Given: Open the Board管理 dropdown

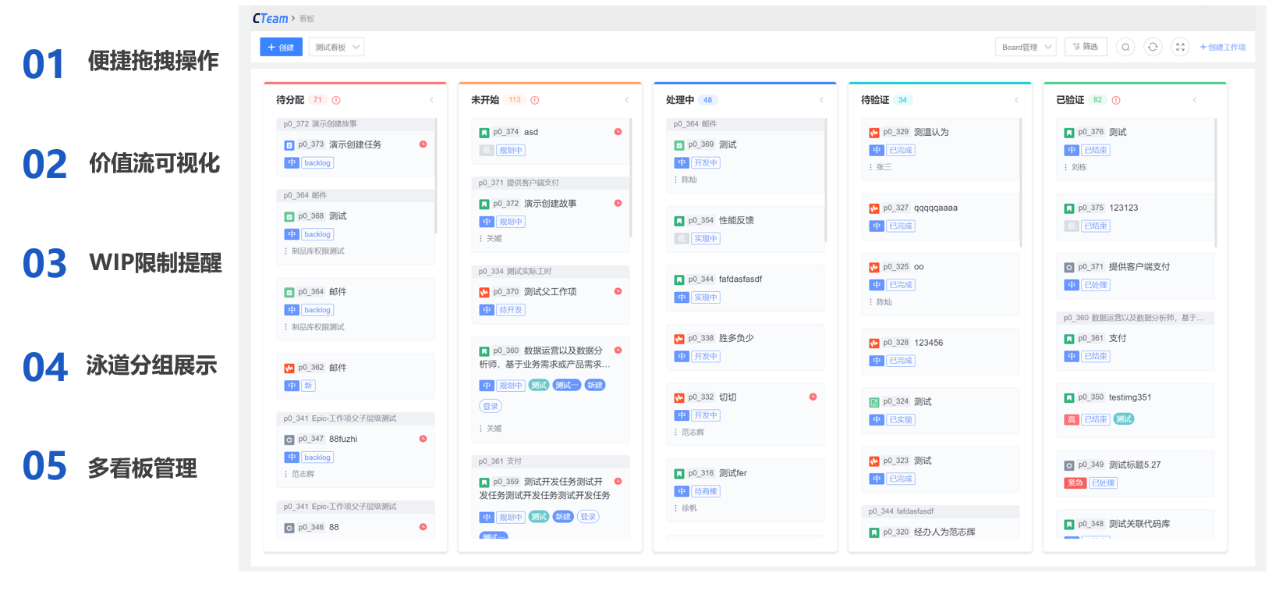Looking at the screenshot, I should (1025, 47).
